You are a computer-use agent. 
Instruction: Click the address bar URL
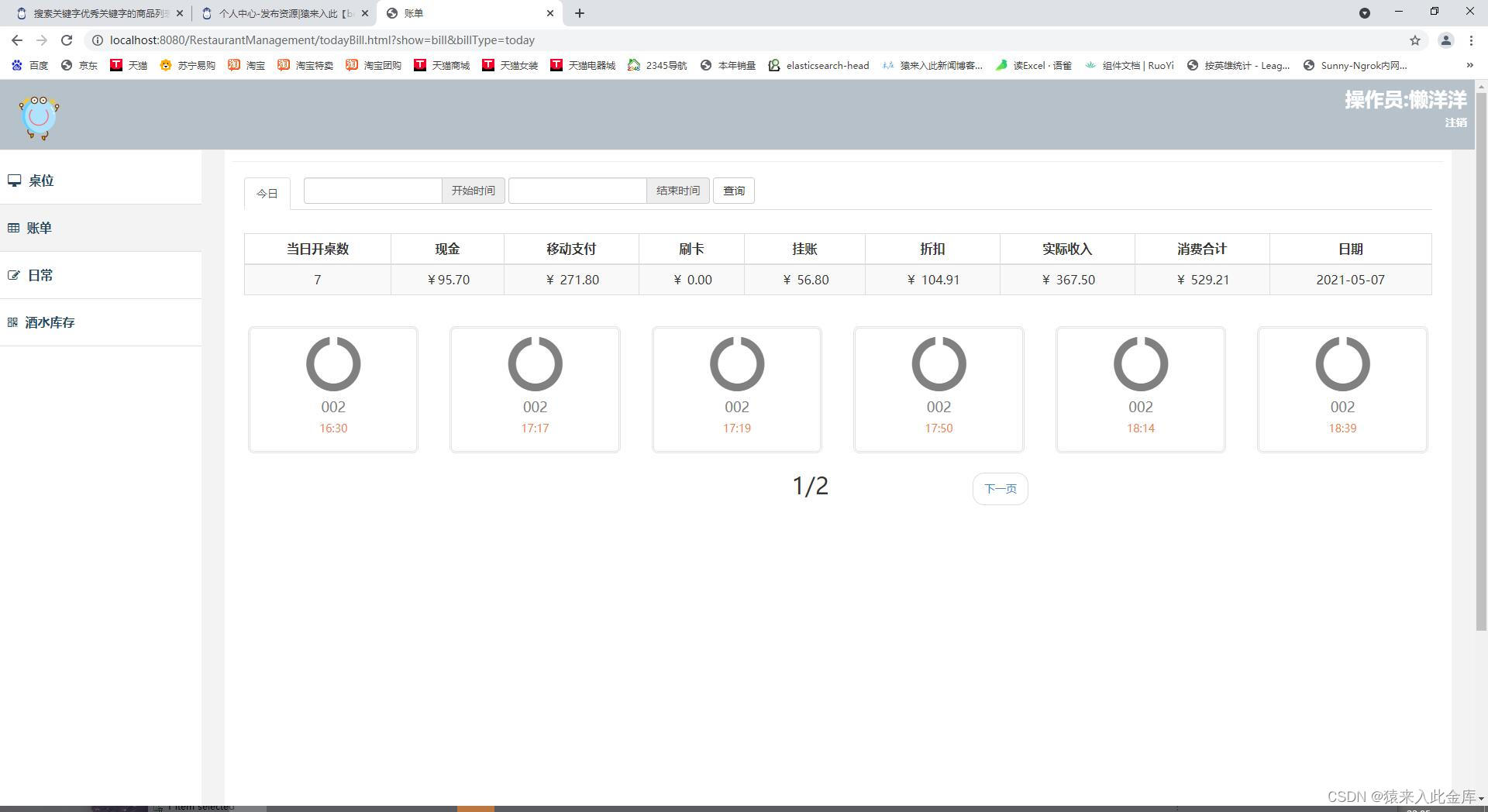(x=322, y=40)
